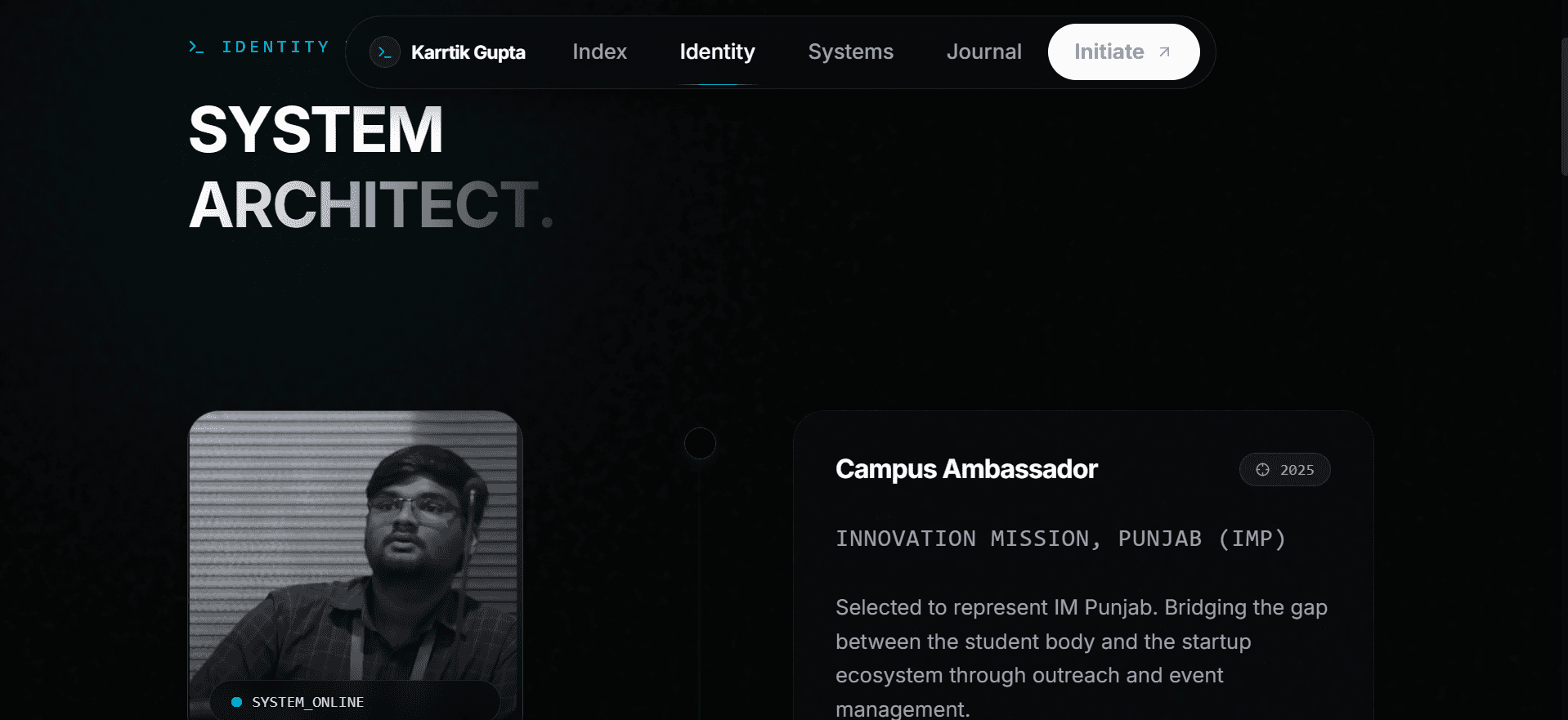Click the IDENTITY section label
This screenshot has width=1568, height=720.
click(x=276, y=47)
